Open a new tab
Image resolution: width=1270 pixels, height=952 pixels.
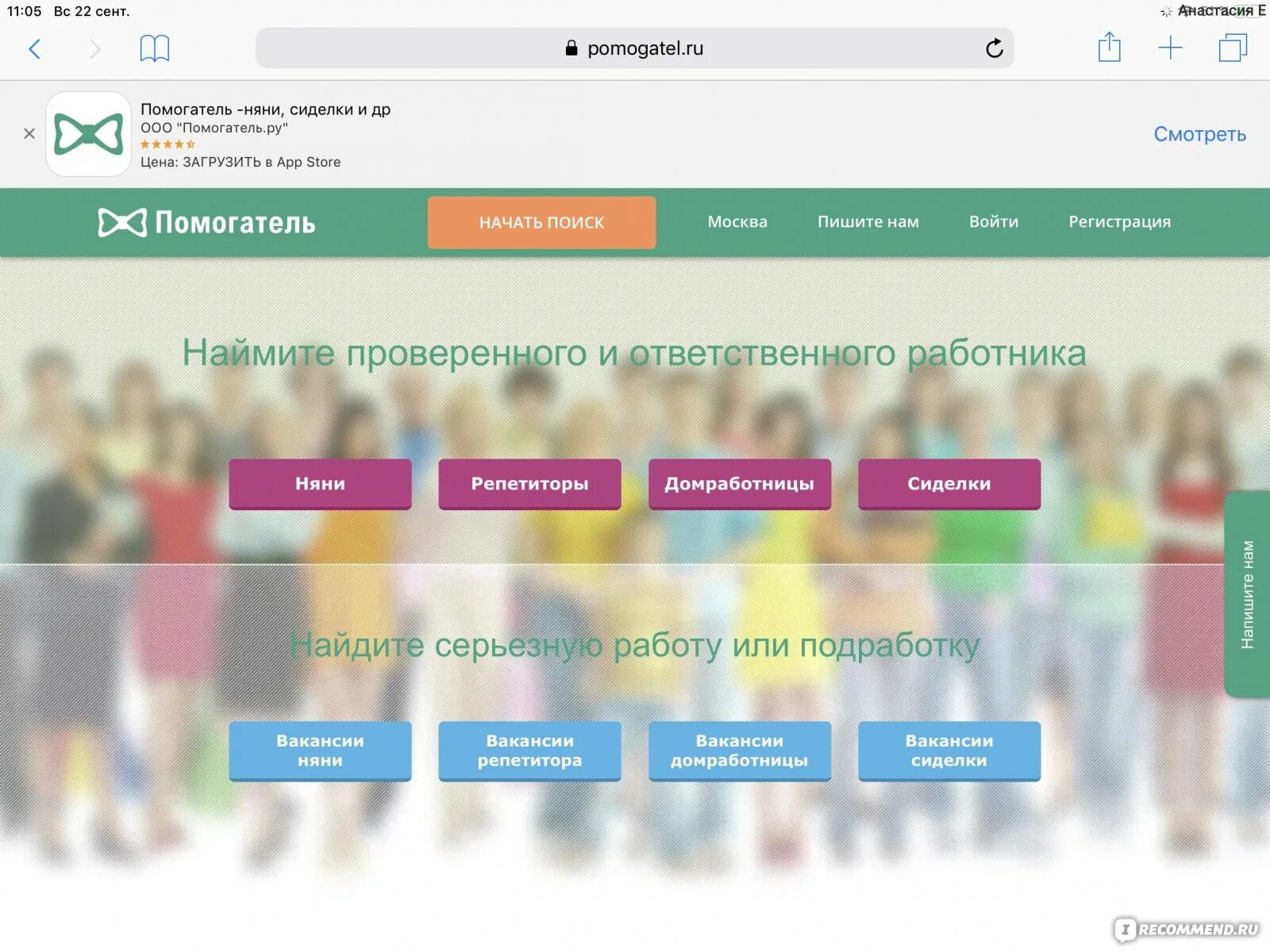(1171, 48)
